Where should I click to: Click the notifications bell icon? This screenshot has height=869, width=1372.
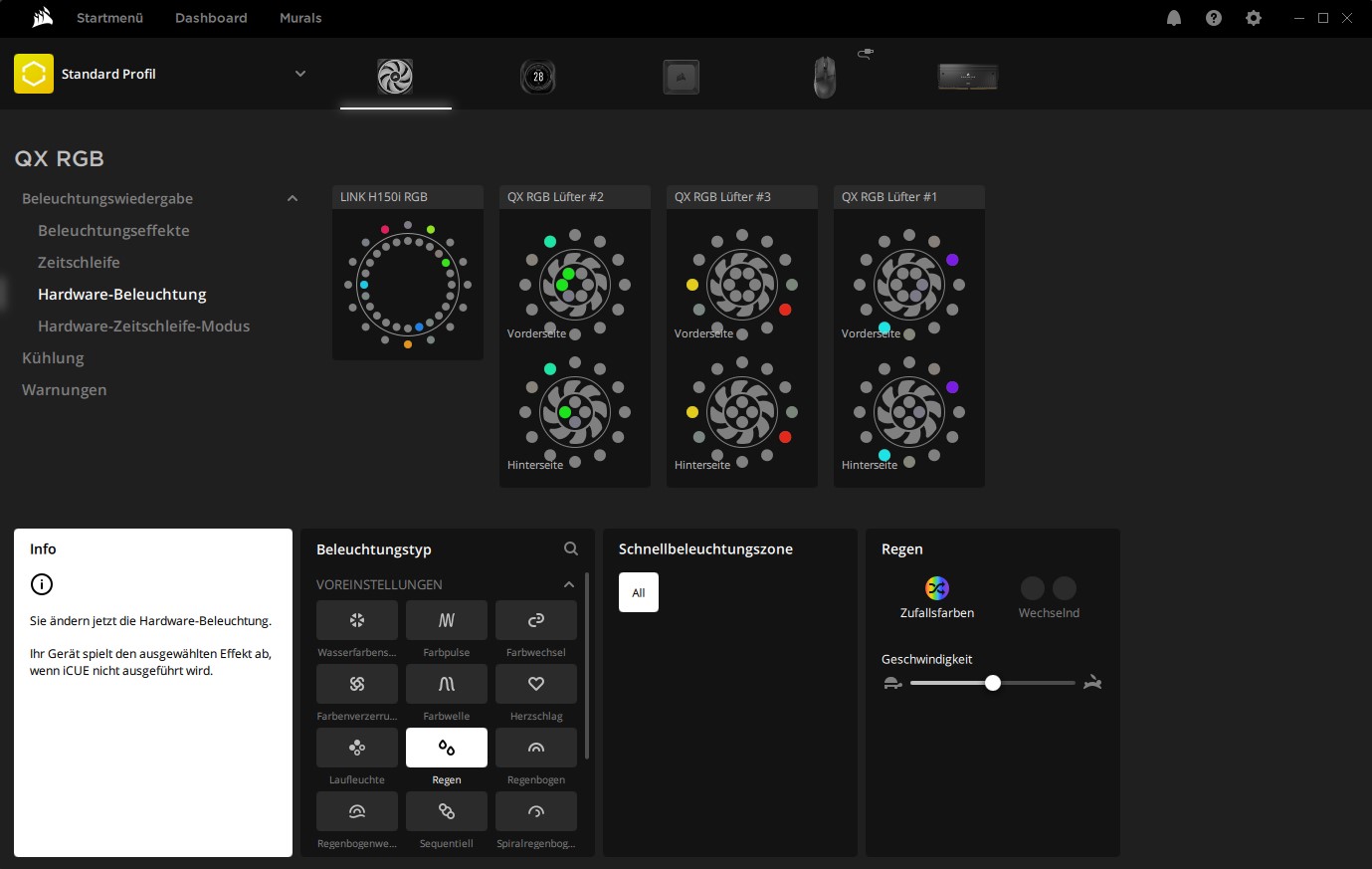pyautogui.click(x=1174, y=18)
